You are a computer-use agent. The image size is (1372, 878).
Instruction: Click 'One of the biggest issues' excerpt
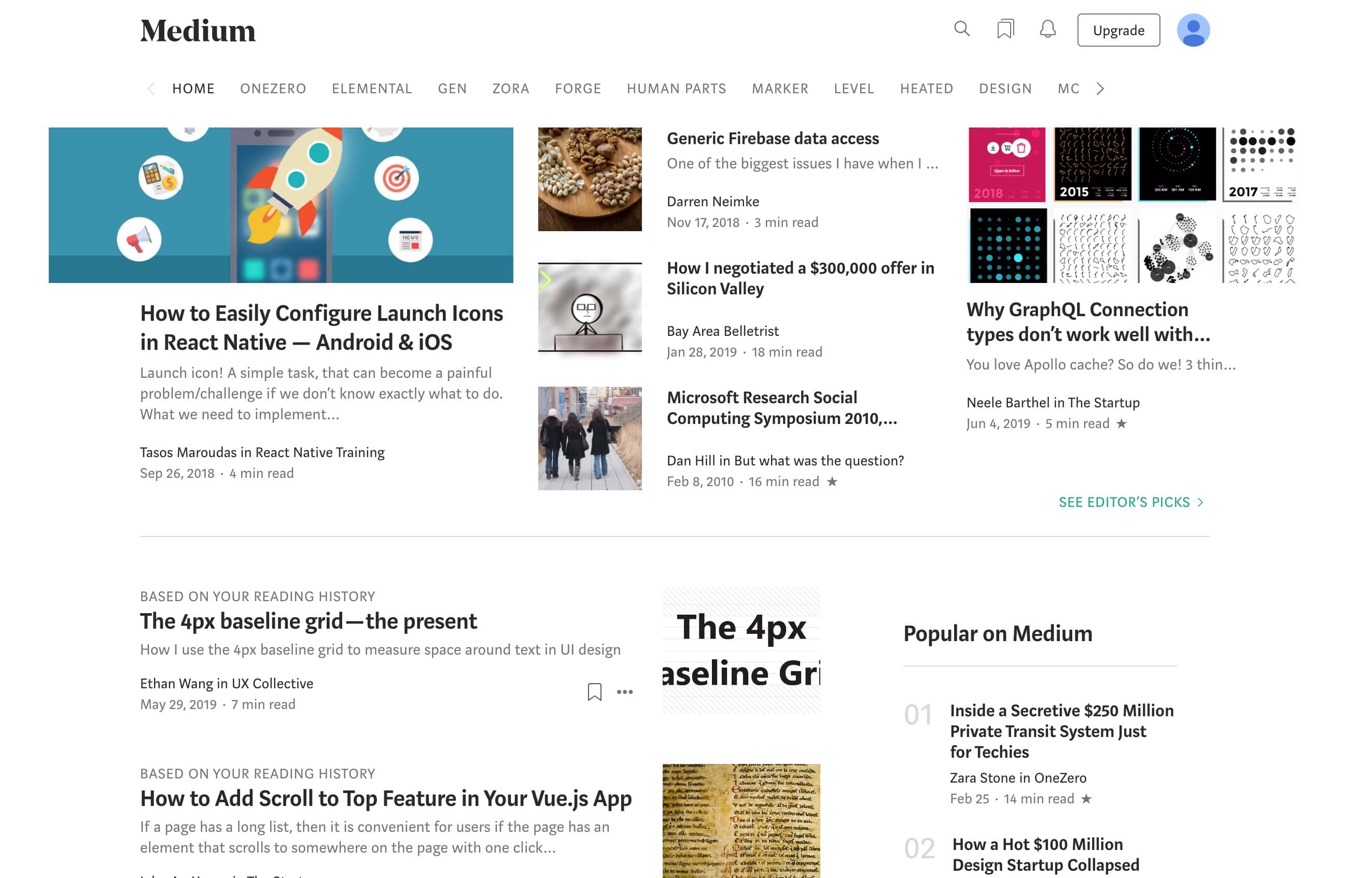tap(802, 164)
